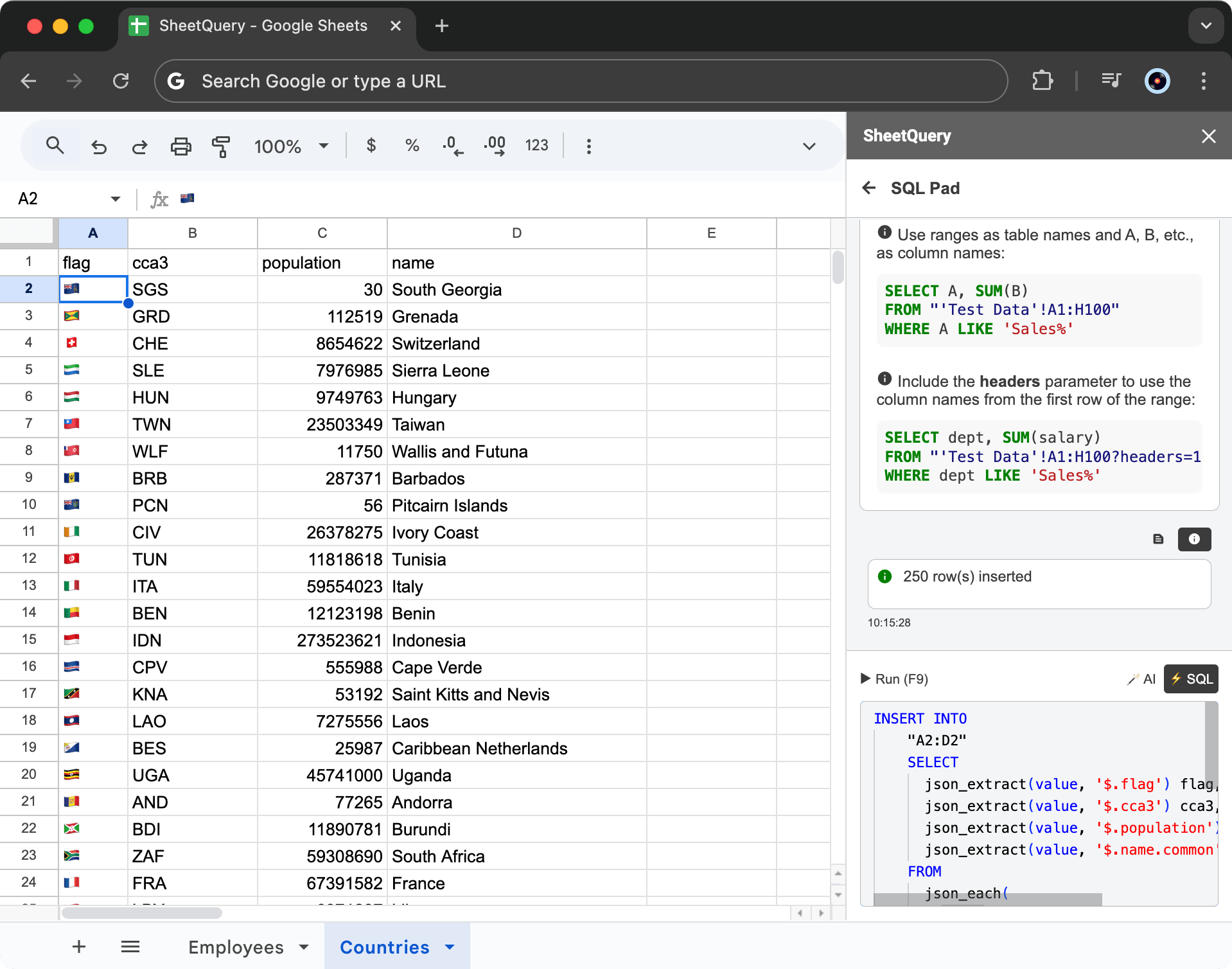Open the cell name box dropdown

pyautogui.click(x=116, y=198)
